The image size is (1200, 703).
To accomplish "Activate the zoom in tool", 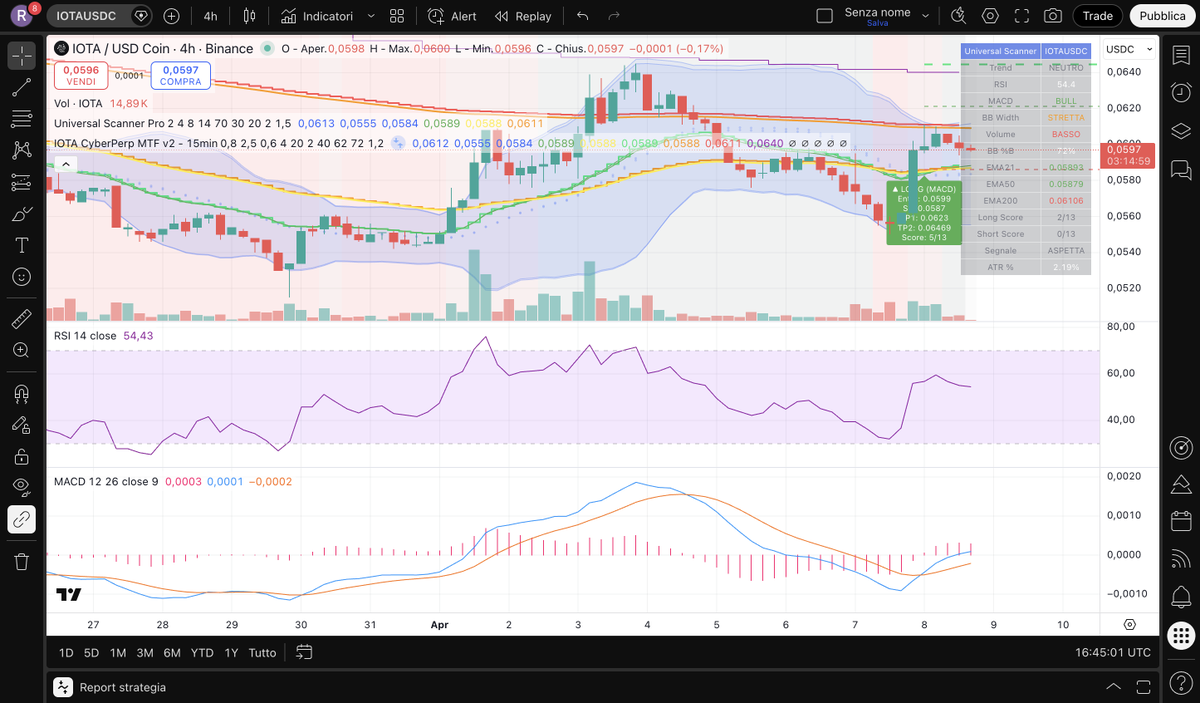I will click(x=21, y=350).
